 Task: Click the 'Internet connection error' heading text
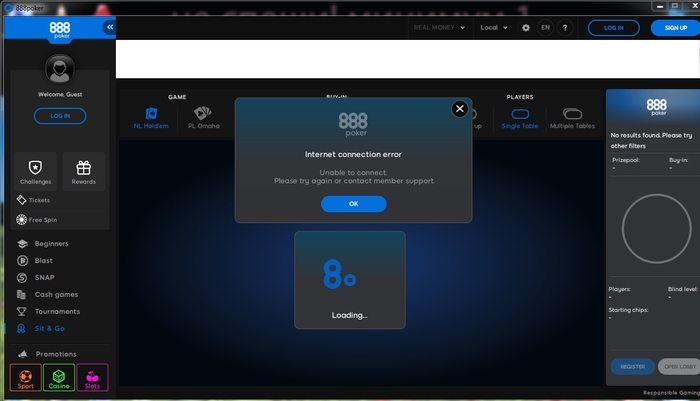coord(353,155)
